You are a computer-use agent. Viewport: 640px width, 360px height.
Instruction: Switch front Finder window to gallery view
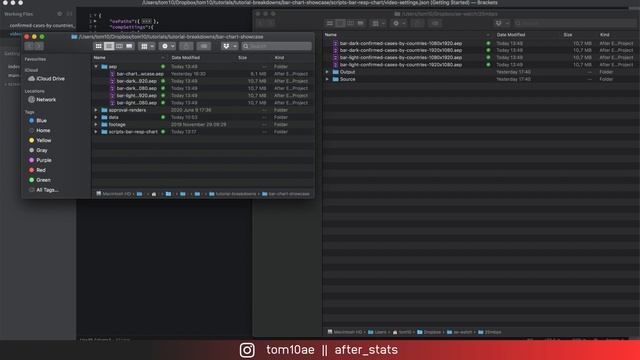click(129, 46)
